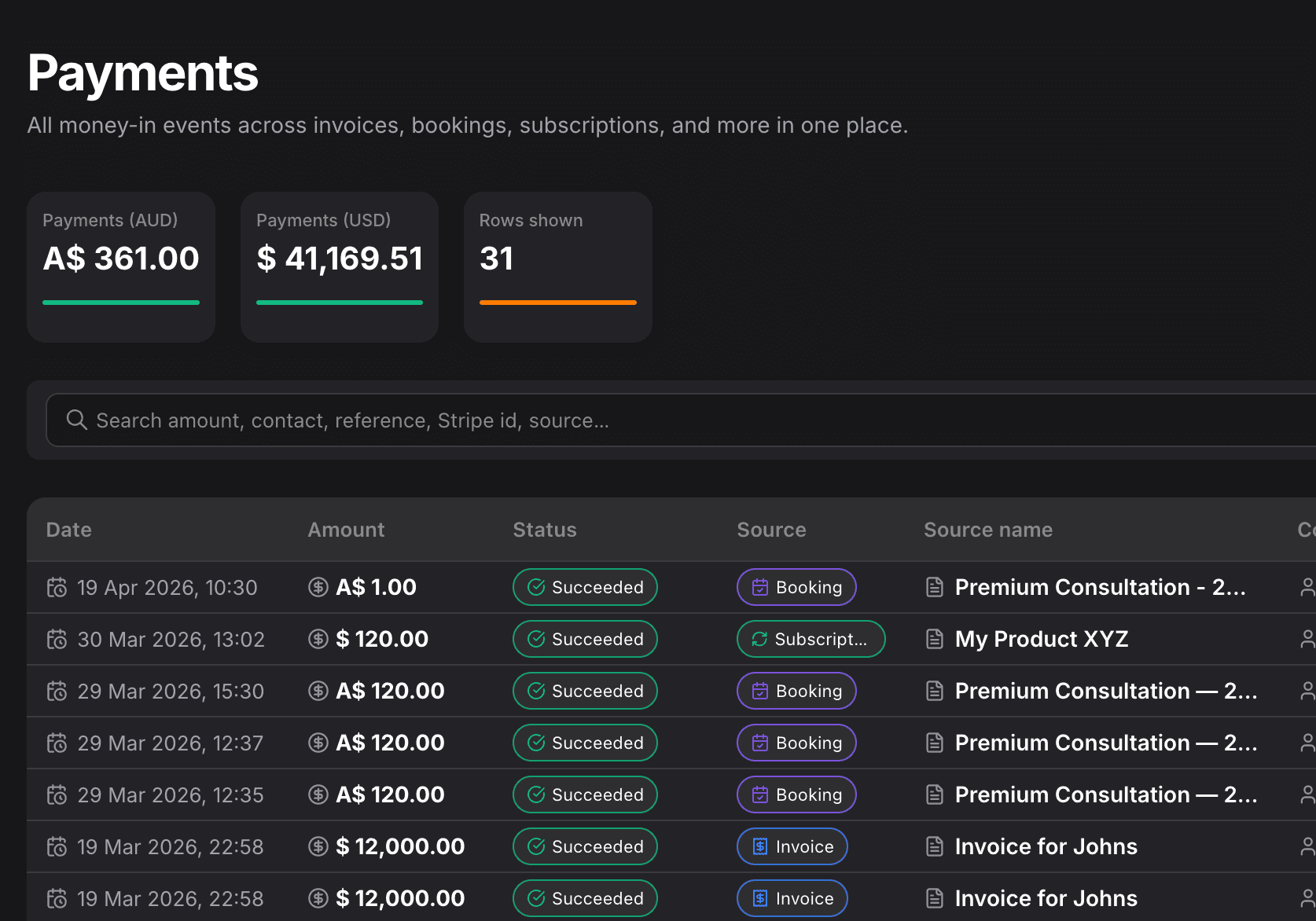Select the Payments (AUD) summary card
This screenshot has width=1316, height=921.
120,267
